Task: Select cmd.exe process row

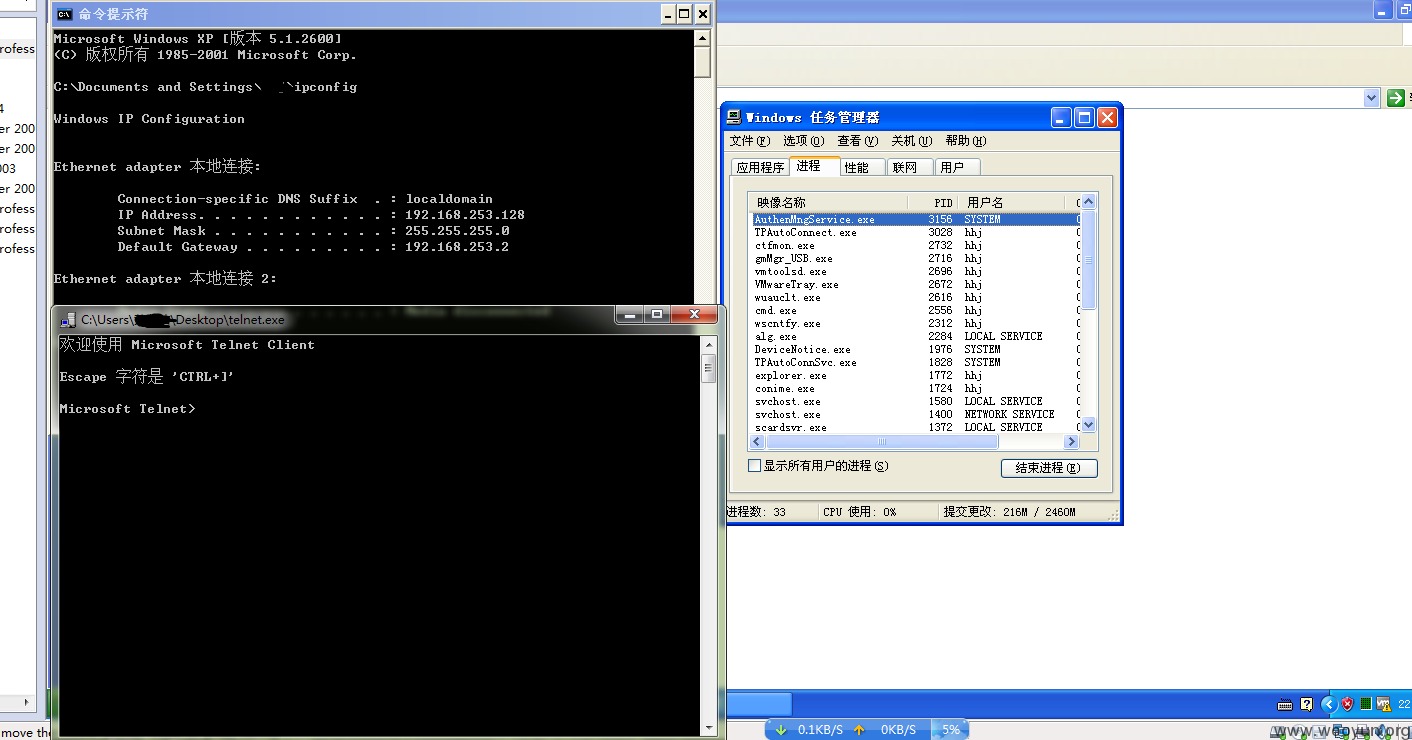Action: 915,310
